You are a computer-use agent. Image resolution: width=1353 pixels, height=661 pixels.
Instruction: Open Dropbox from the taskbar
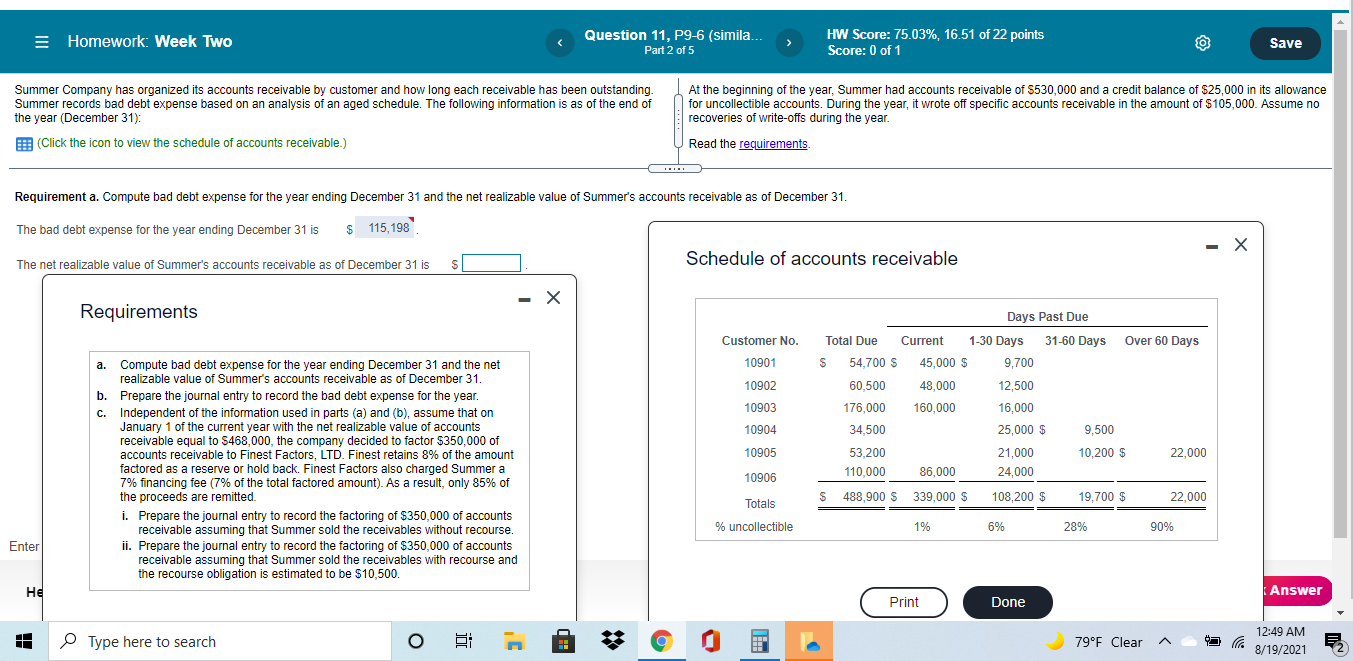612,641
